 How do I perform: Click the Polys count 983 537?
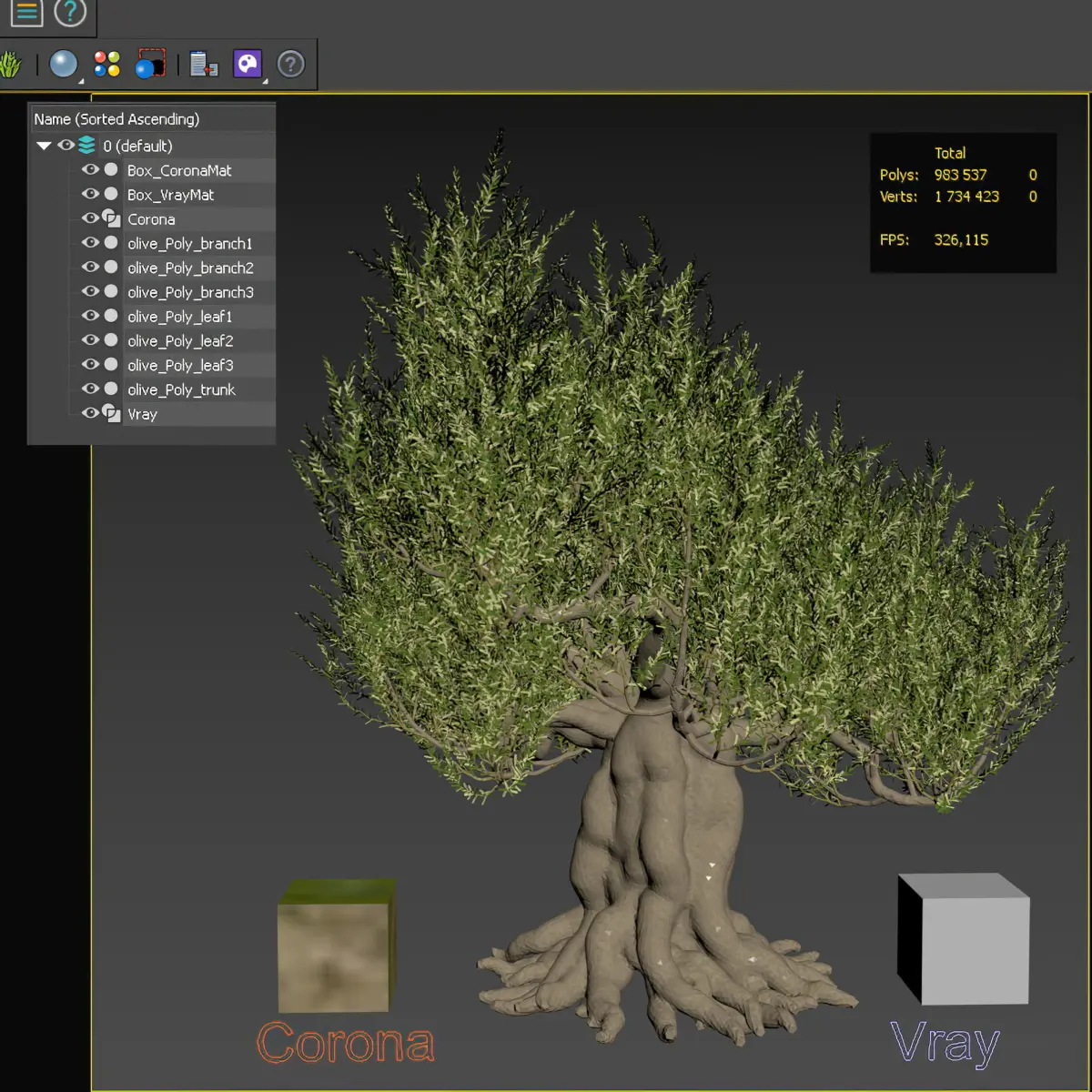pos(960,175)
